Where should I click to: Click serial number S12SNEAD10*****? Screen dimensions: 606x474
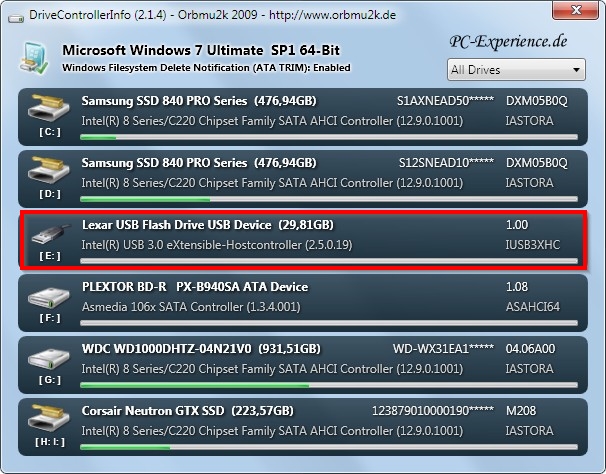tap(446, 163)
